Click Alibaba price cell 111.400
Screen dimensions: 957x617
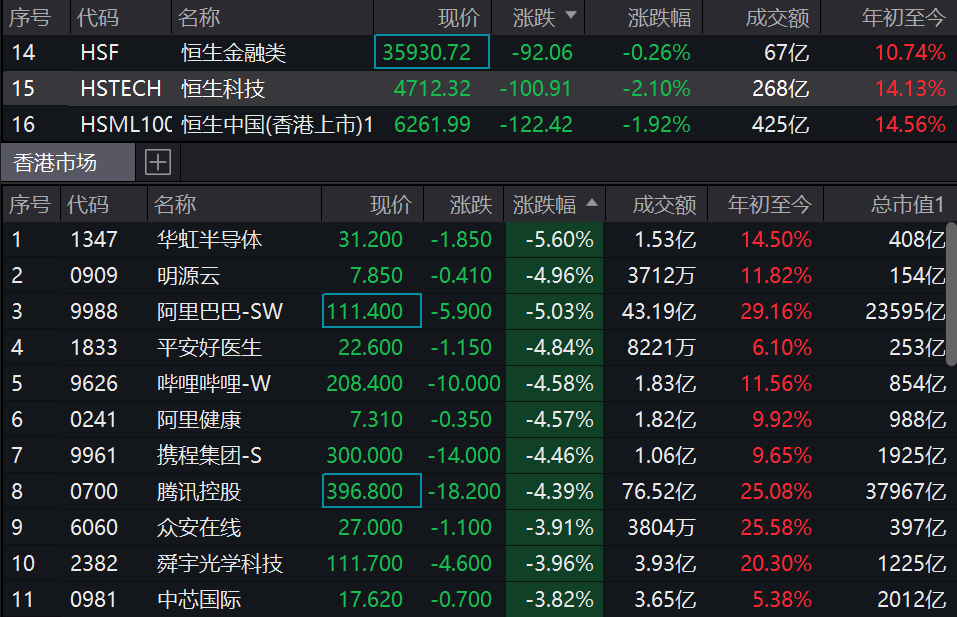pyautogui.click(x=372, y=311)
